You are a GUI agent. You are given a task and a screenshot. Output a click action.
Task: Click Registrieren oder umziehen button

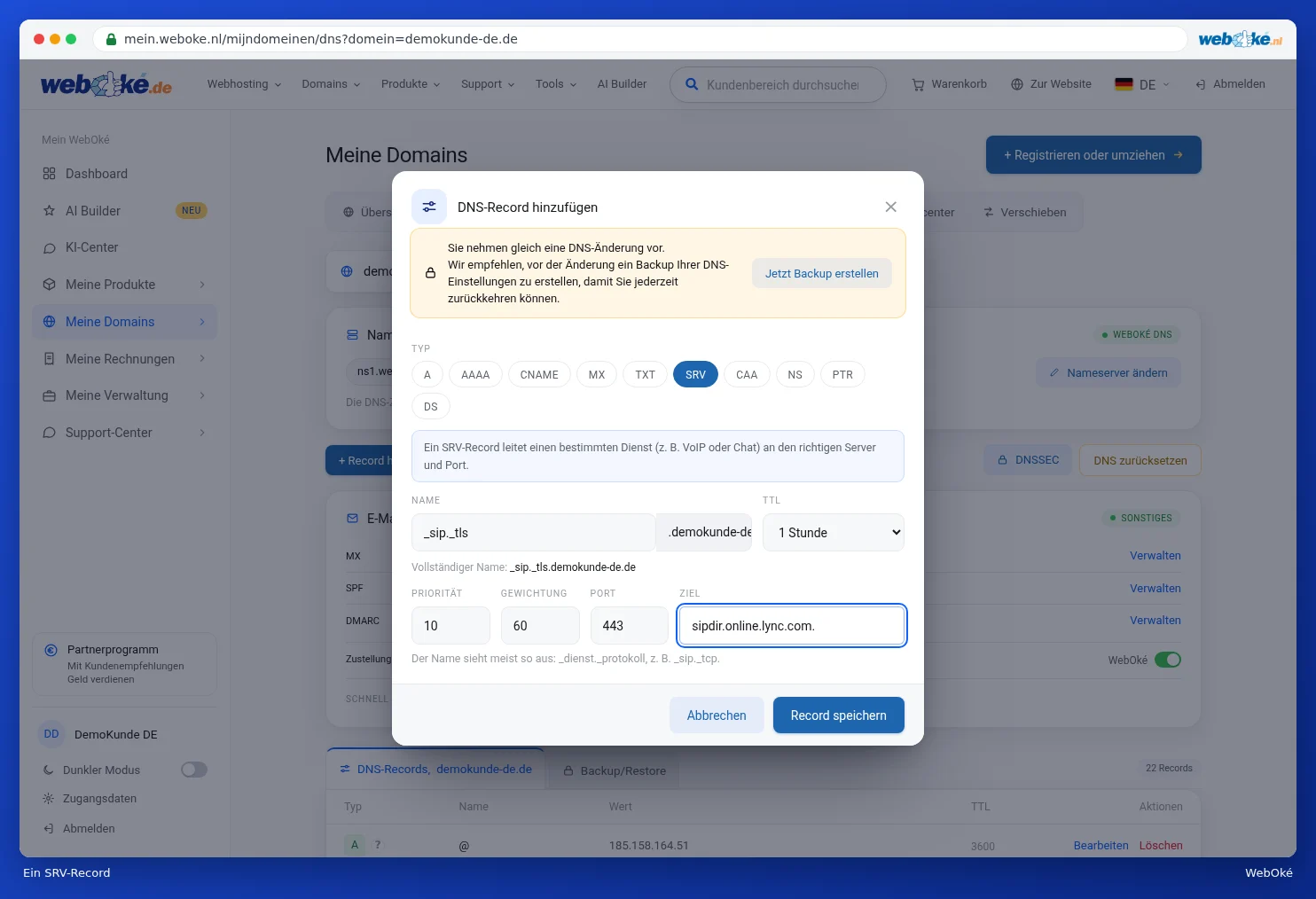[1093, 155]
